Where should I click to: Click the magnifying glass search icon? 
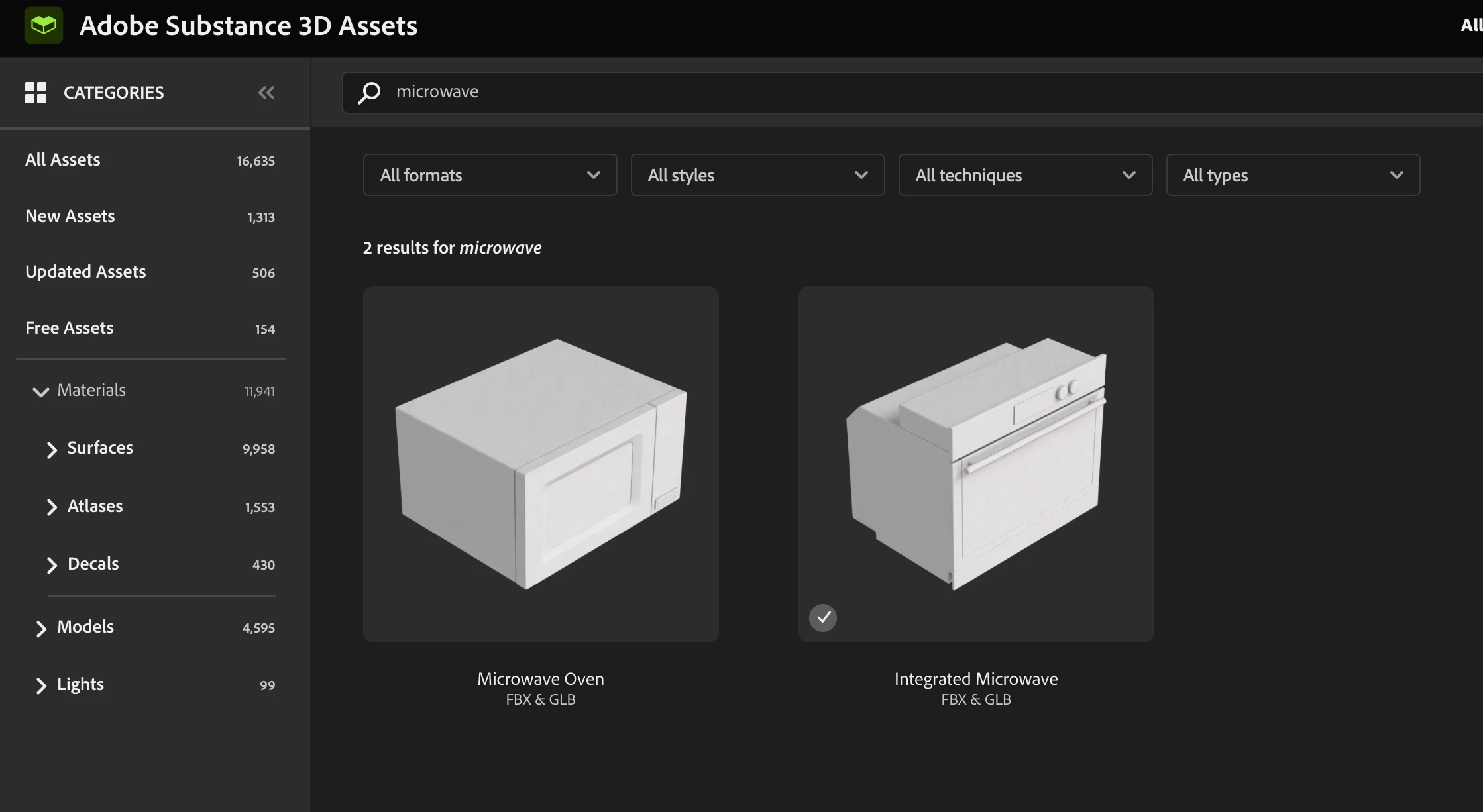pyautogui.click(x=369, y=92)
